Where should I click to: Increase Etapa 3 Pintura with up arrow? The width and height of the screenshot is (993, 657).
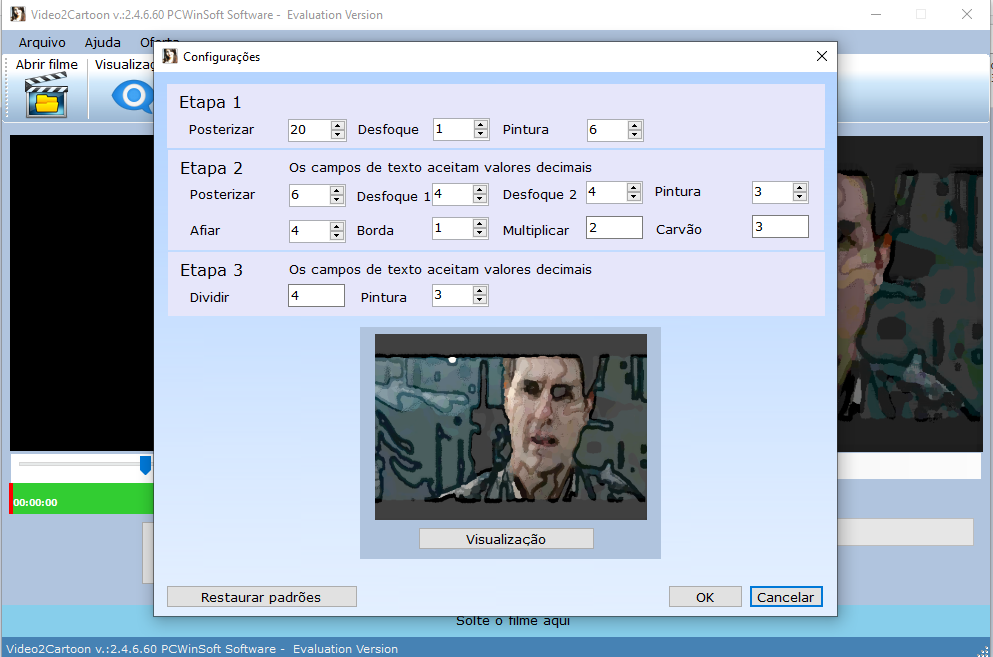480,291
